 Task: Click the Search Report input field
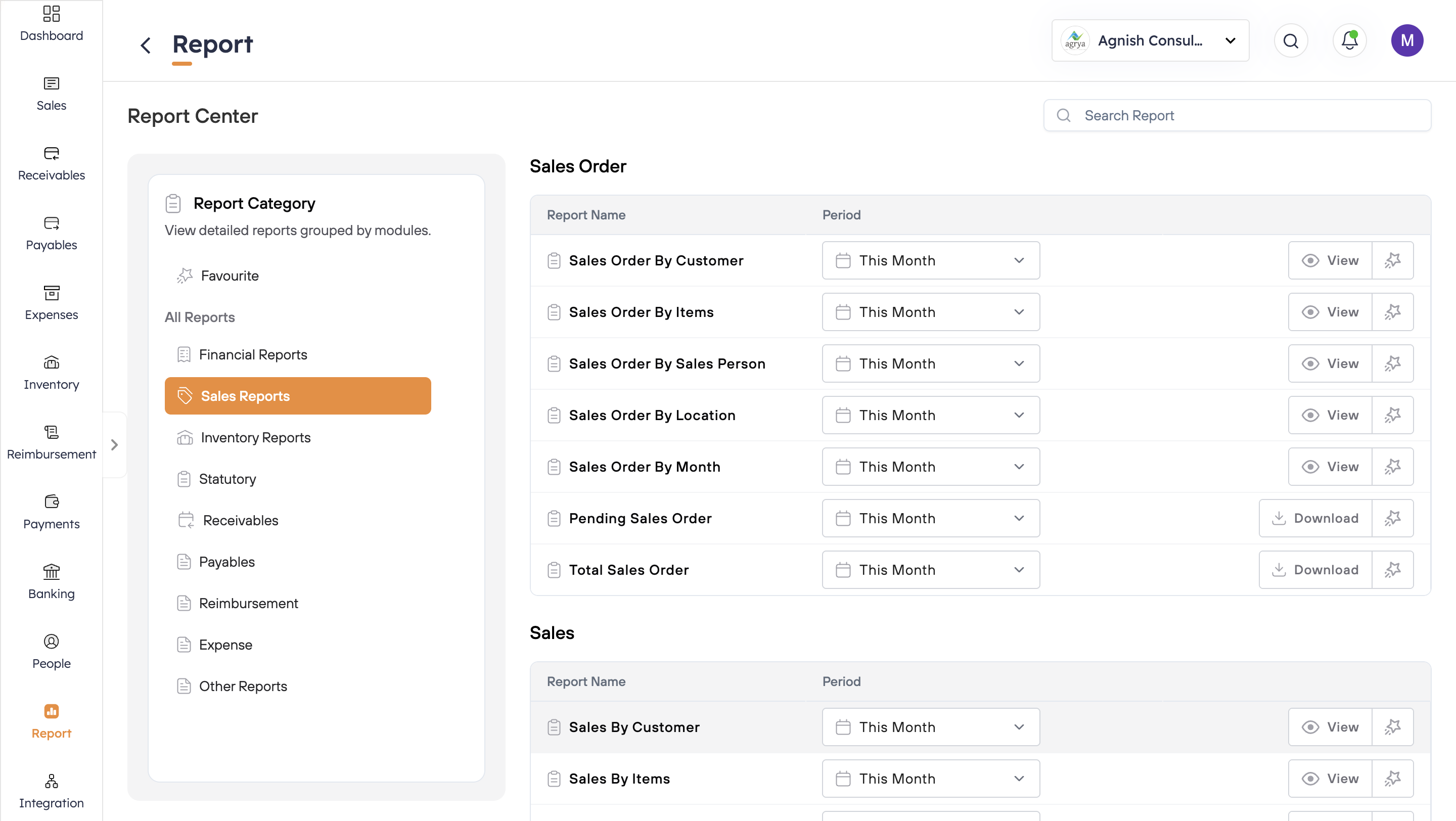1237,116
